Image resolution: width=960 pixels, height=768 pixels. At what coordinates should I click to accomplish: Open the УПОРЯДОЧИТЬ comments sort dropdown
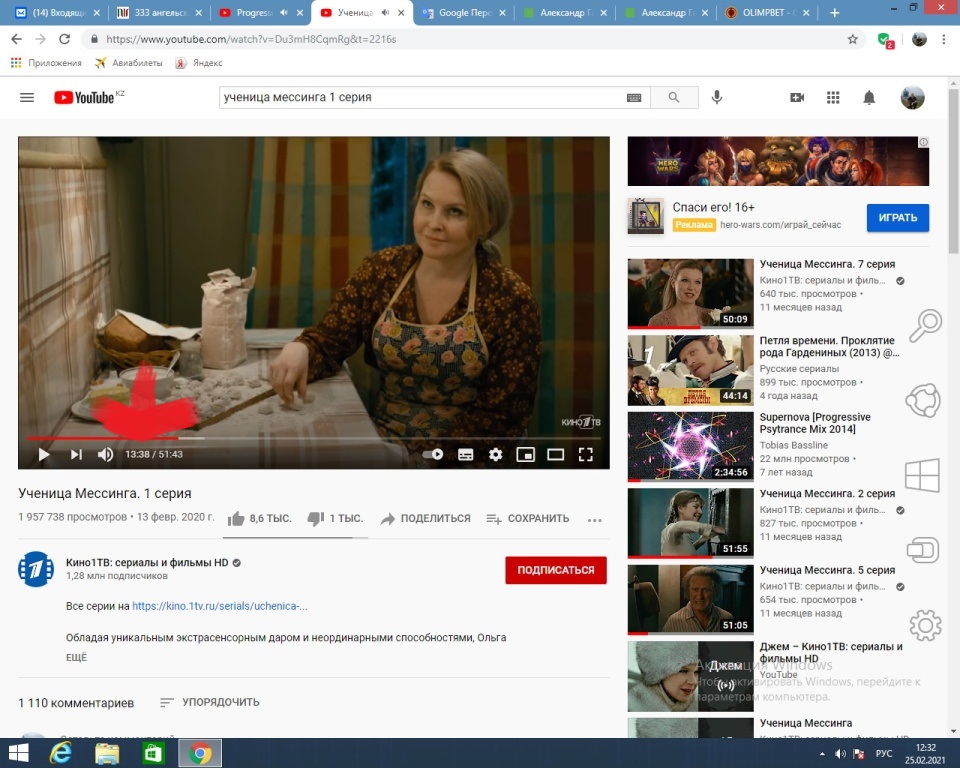point(209,702)
